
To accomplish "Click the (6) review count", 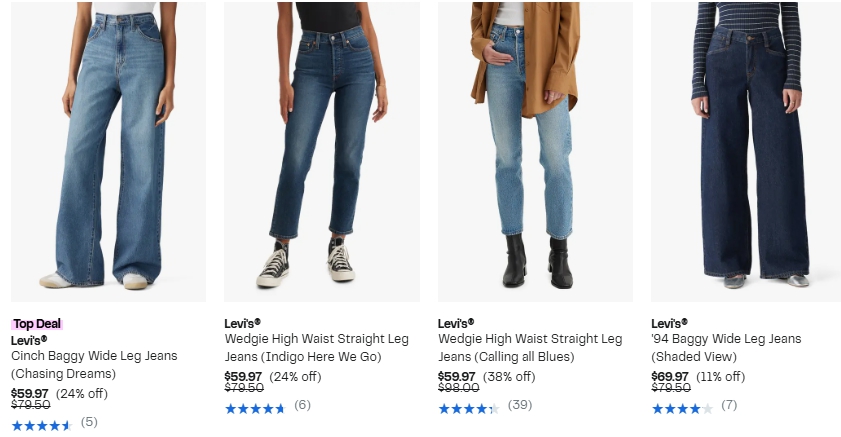I will tap(303, 404).
